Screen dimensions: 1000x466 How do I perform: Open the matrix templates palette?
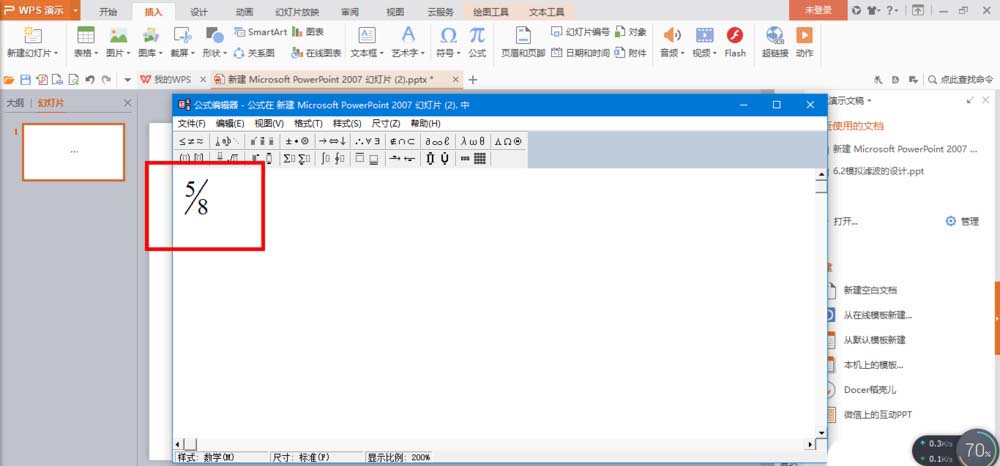tap(473, 158)
